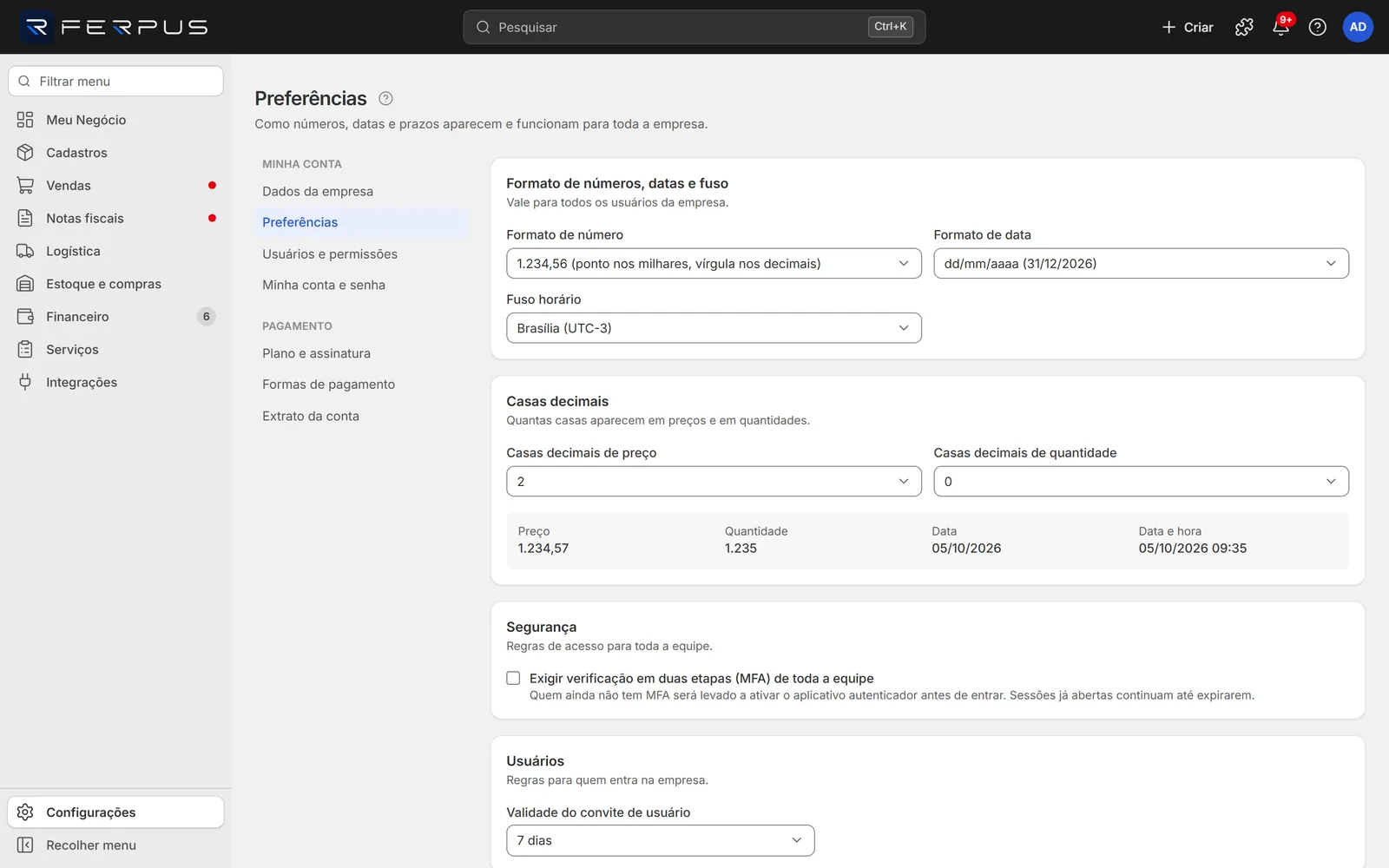Screen dimensions: 1389x868
Task: Click the help question mark icon in header
Action: pyautogui.click(x=1317, y=27)
